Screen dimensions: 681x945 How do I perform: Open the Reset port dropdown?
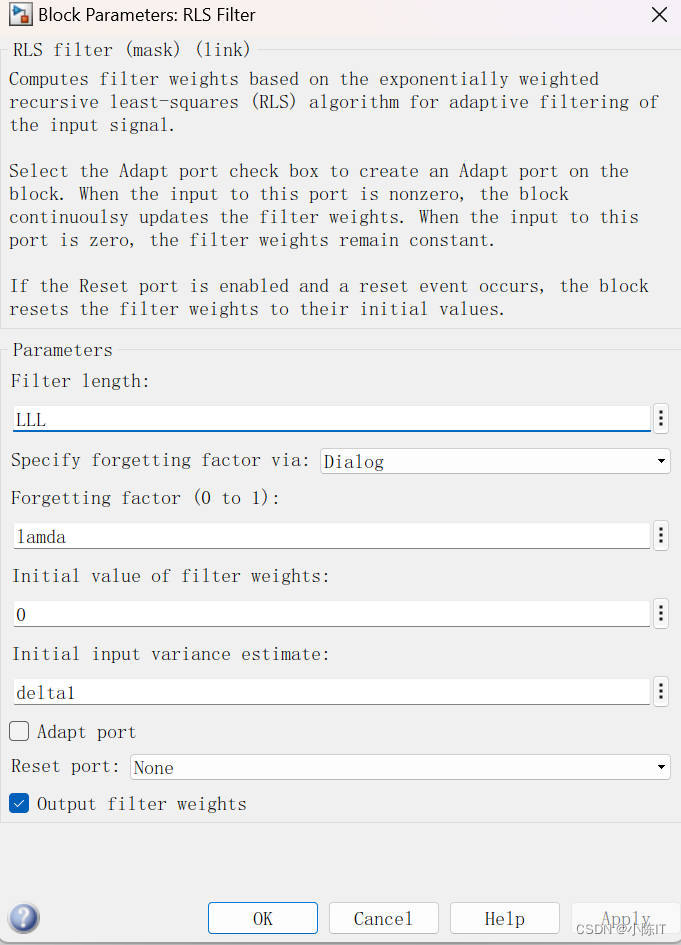pyautogui.click(x=400, y=767)
